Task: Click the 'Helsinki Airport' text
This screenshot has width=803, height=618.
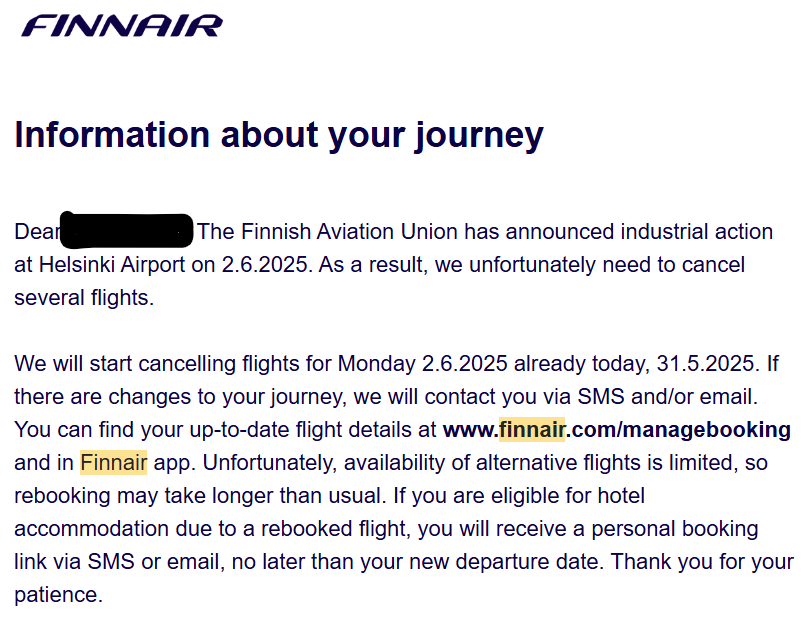Action: pos(112,265)
